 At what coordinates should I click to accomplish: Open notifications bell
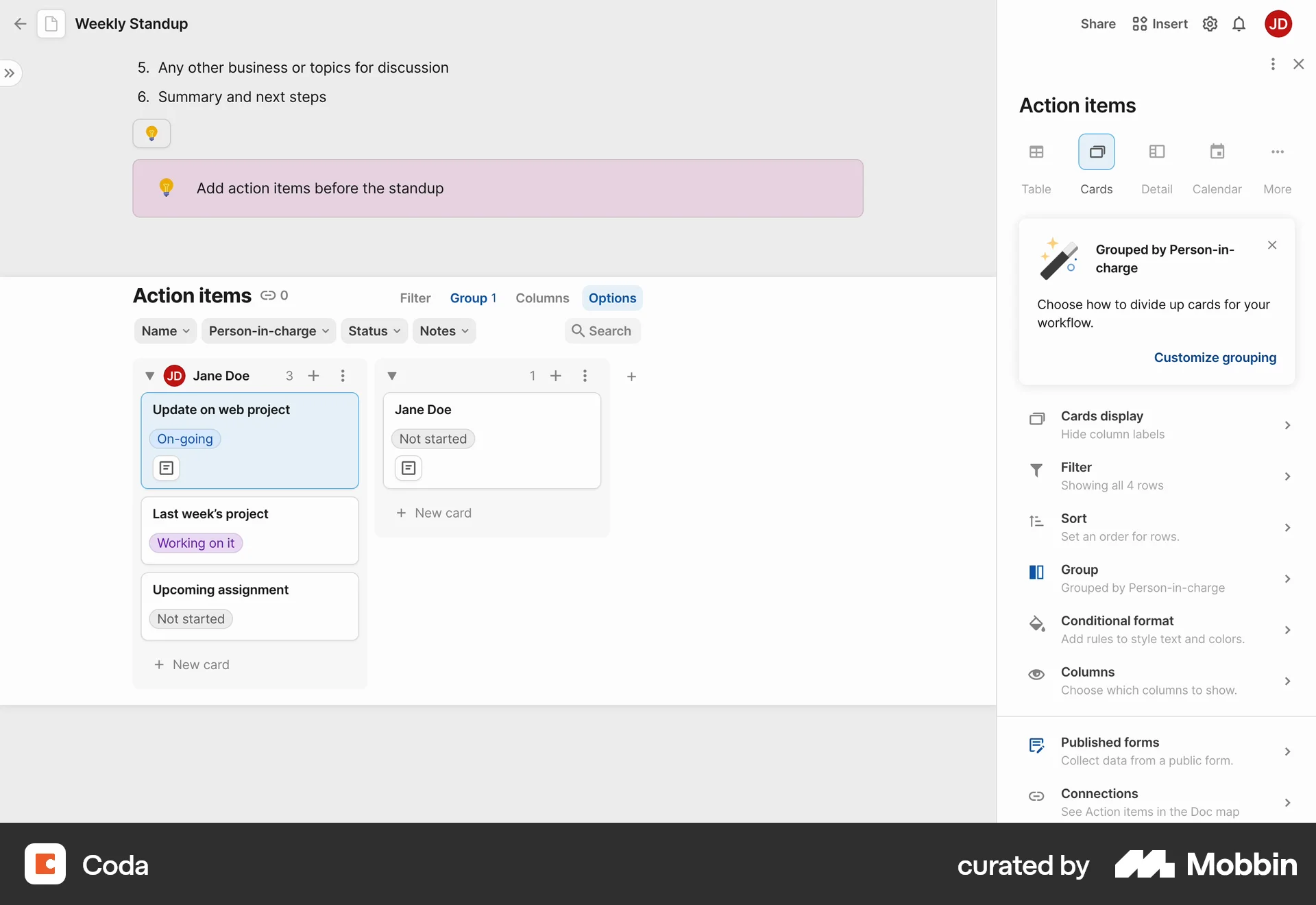1239,23
